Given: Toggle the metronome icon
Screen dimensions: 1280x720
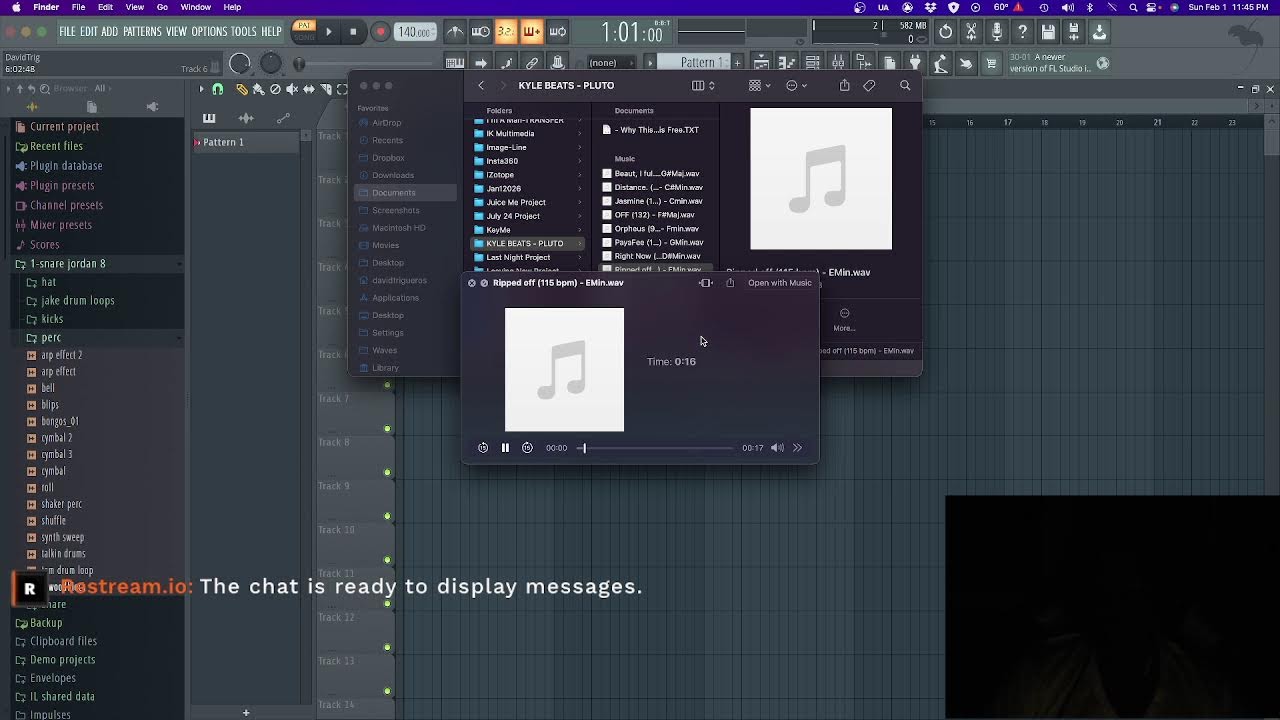Looking at the screenshot, I should [455, 32].
